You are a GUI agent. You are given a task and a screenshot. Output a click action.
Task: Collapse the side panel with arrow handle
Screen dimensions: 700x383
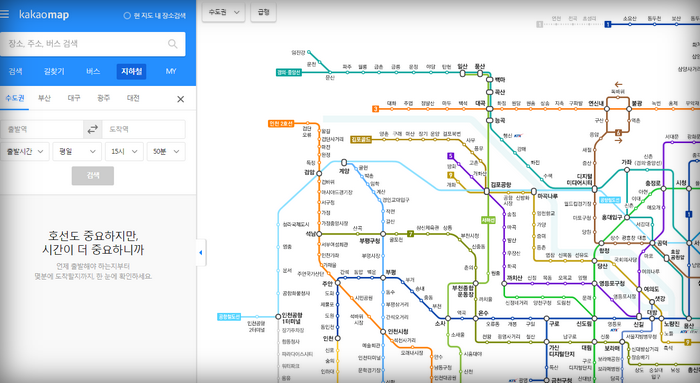201,253
